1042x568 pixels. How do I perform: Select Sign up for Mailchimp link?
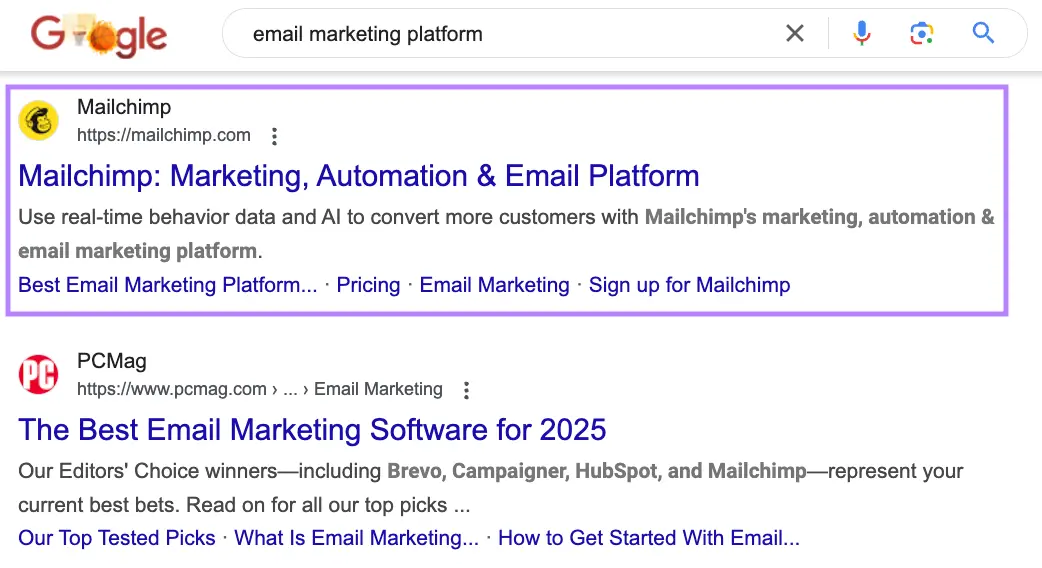point(689,285)
